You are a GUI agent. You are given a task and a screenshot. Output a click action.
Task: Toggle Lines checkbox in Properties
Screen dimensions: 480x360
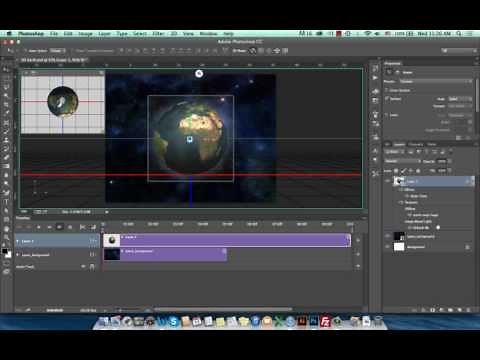(x=387, y=115)
